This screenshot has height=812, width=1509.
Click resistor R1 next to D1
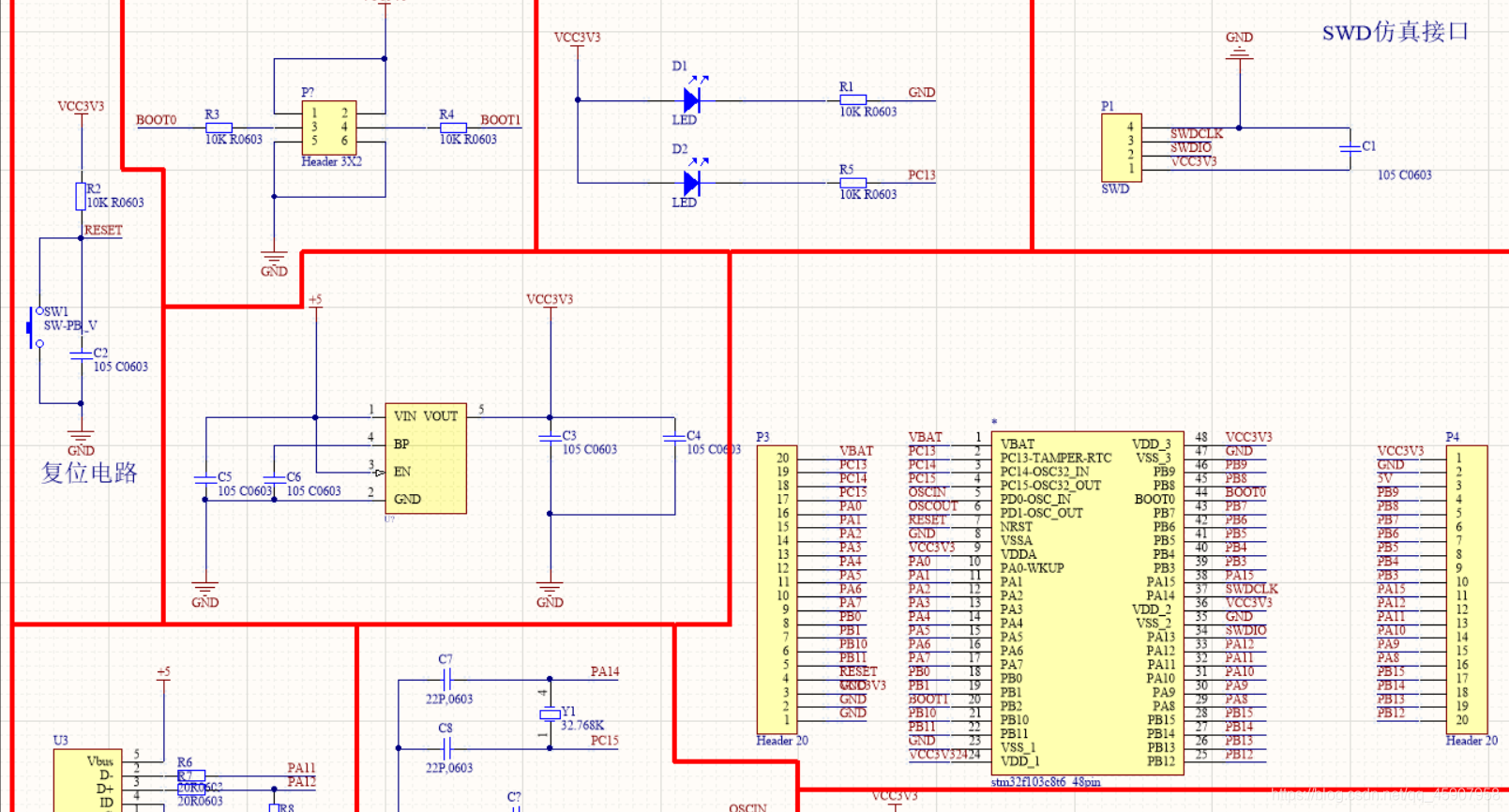click(853, 99)
